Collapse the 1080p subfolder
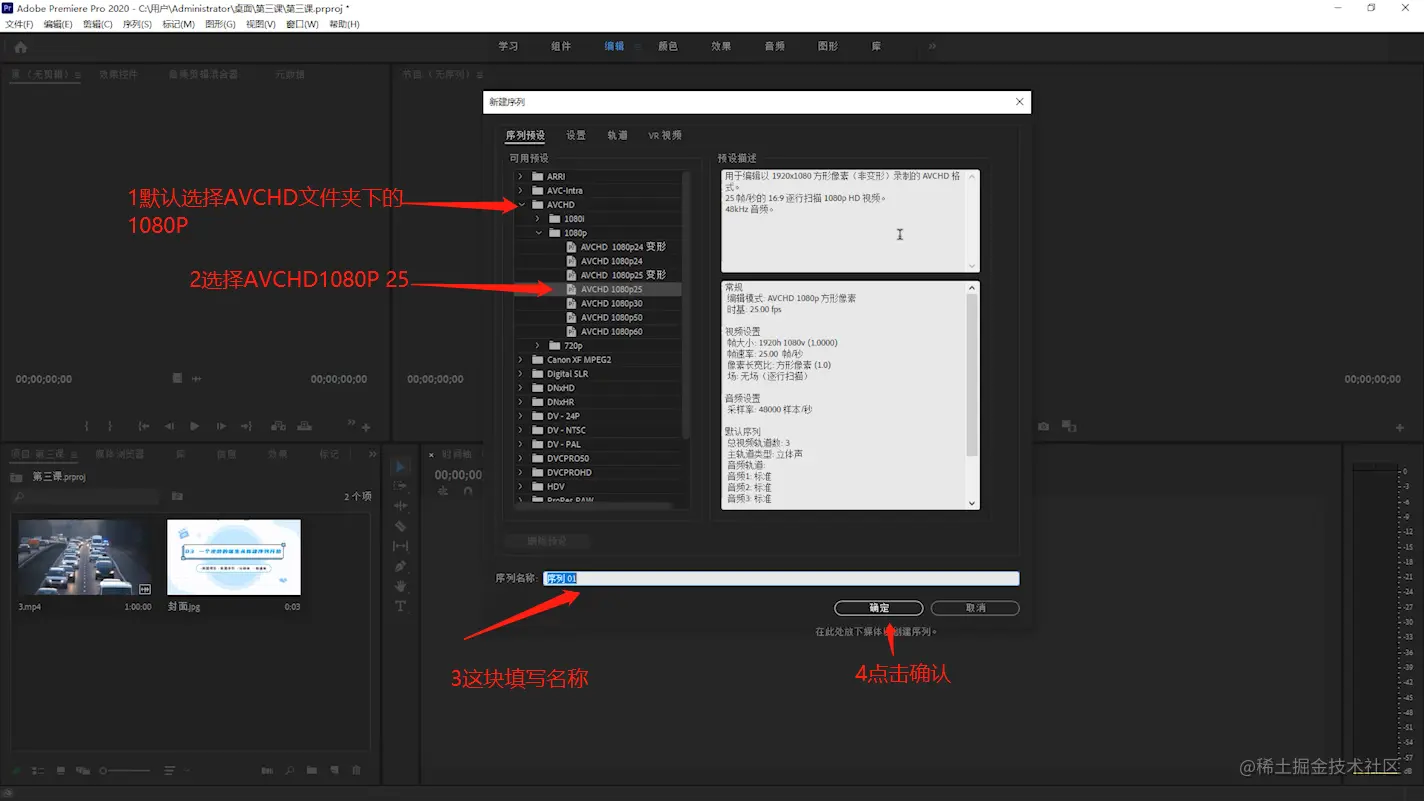Image resolution: width=1424 pixels, height=801 pixels. 538,232
